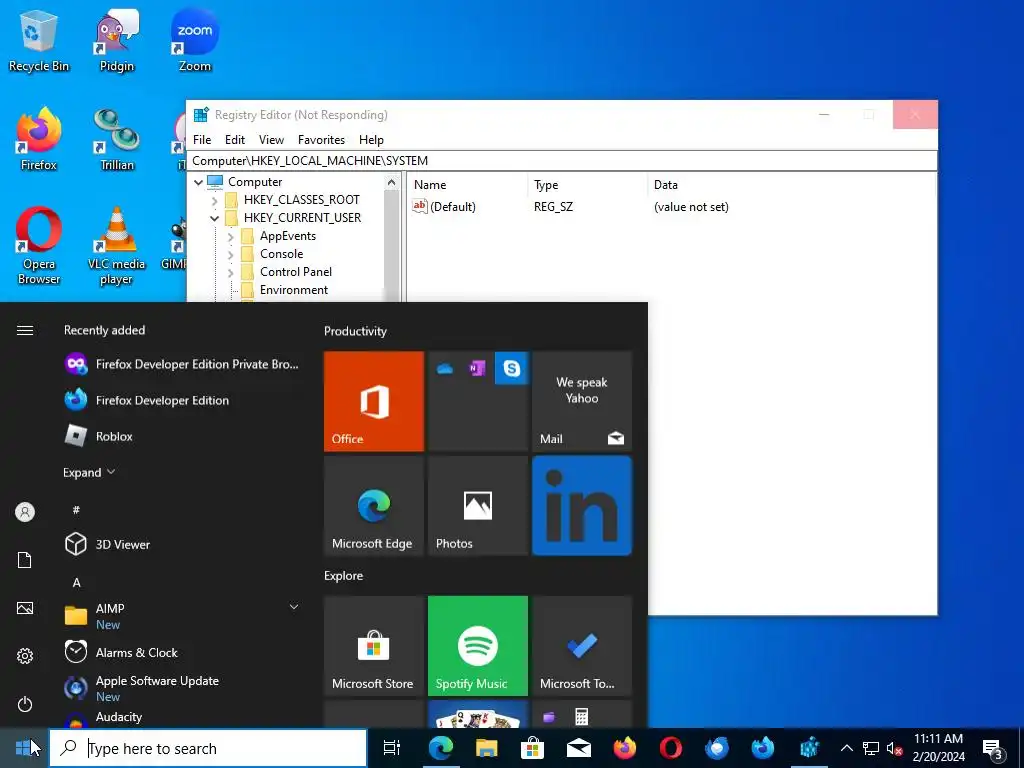
Task: Select the Environment registry key
Action: [294, 290]
